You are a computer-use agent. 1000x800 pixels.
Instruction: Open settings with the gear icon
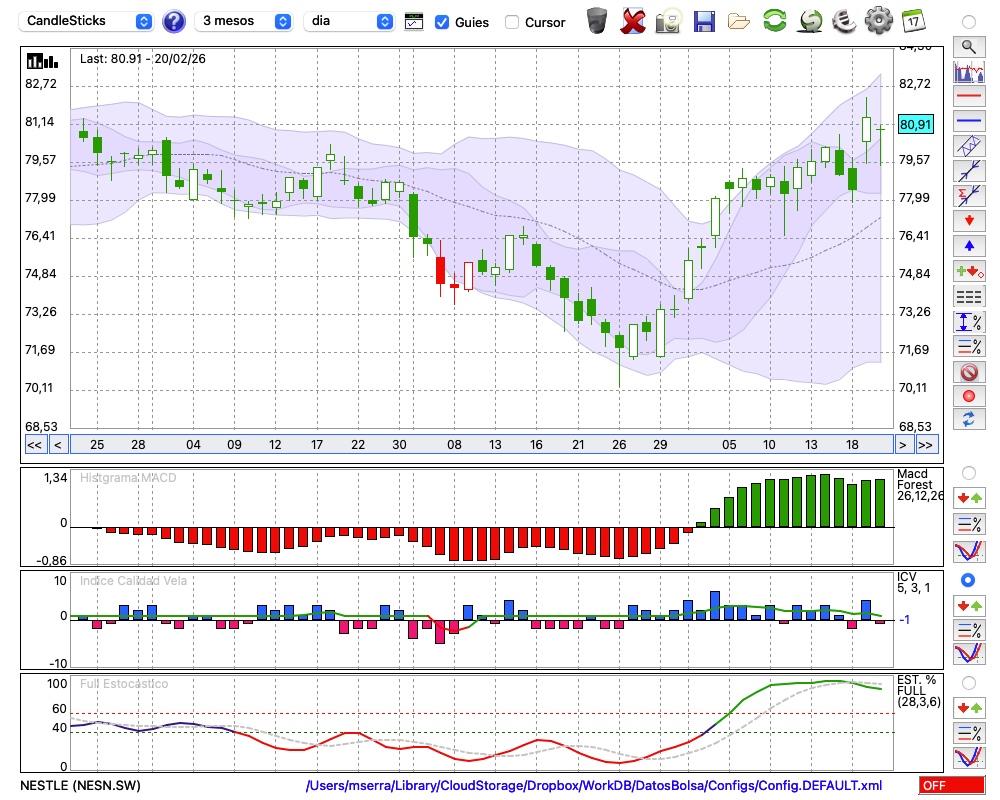(878, 21)
